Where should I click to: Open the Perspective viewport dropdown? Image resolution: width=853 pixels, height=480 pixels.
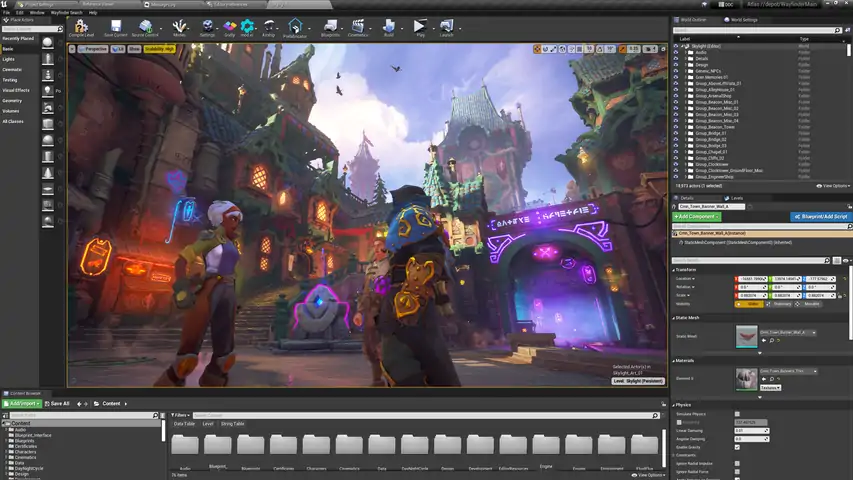click(x=95, y=48)
